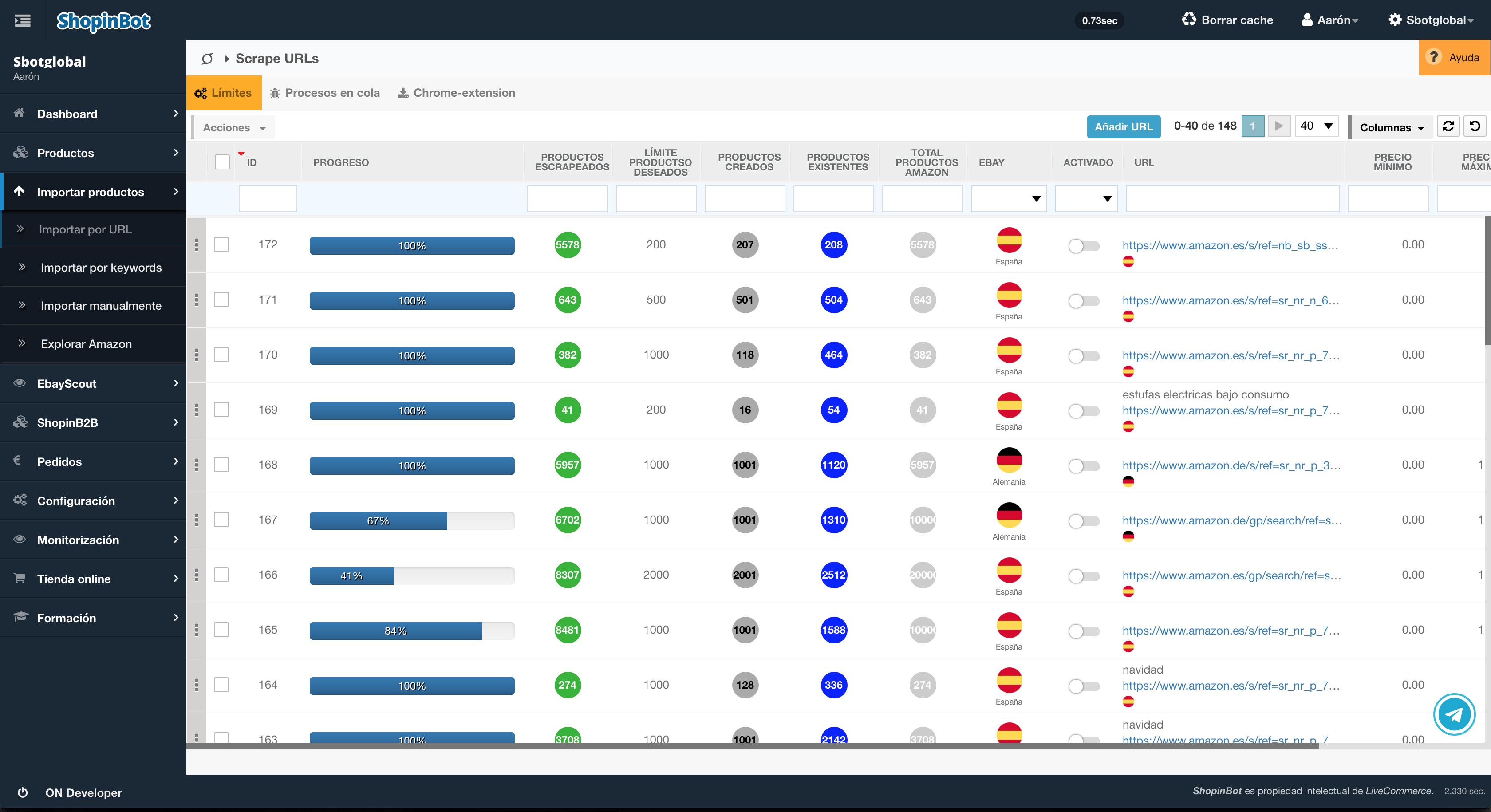Click the reload icon beside Scrape URLs
This screenshot has width=1491, height=812.
(207, 59)
